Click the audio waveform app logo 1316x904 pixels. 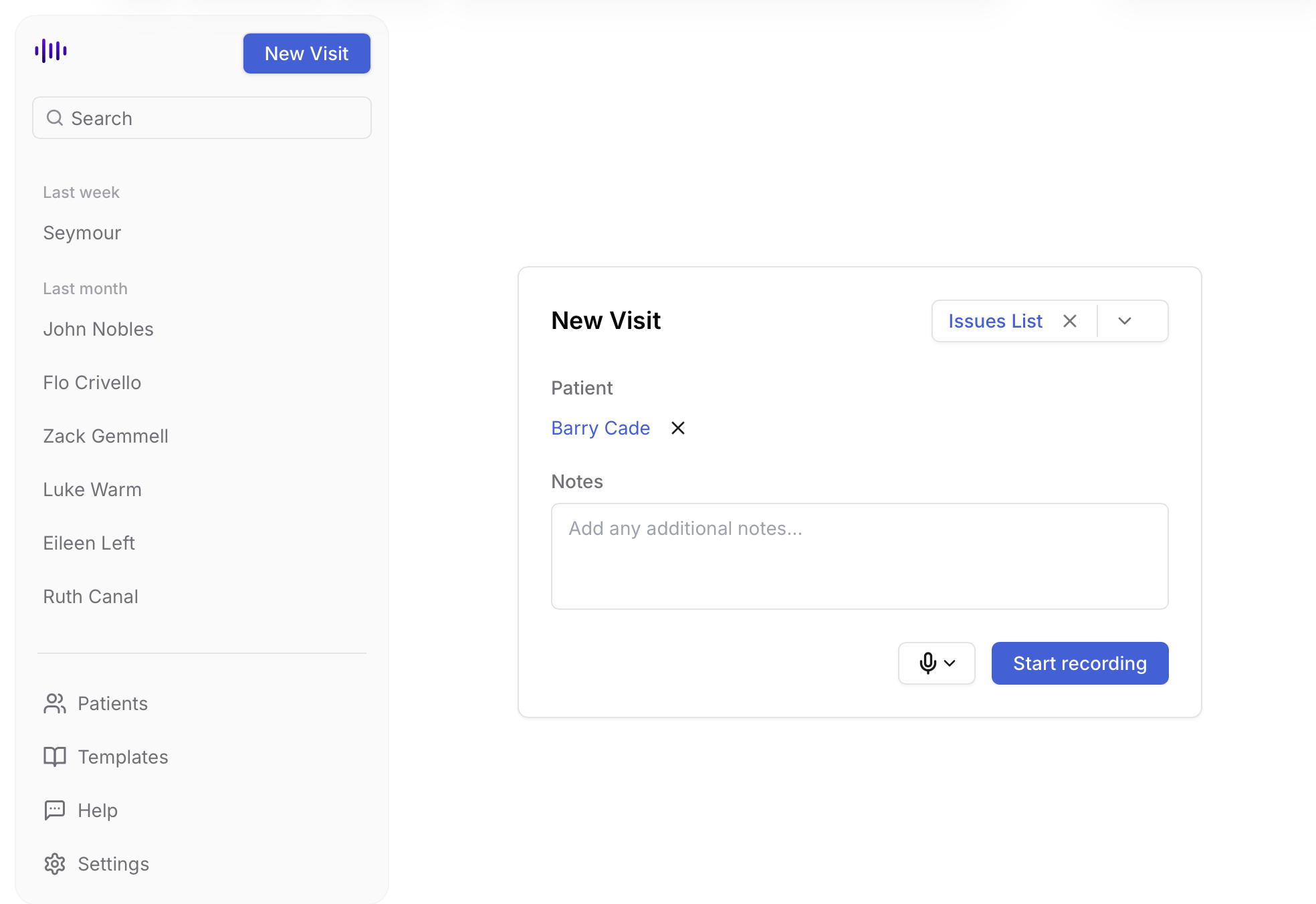[51, 51]
